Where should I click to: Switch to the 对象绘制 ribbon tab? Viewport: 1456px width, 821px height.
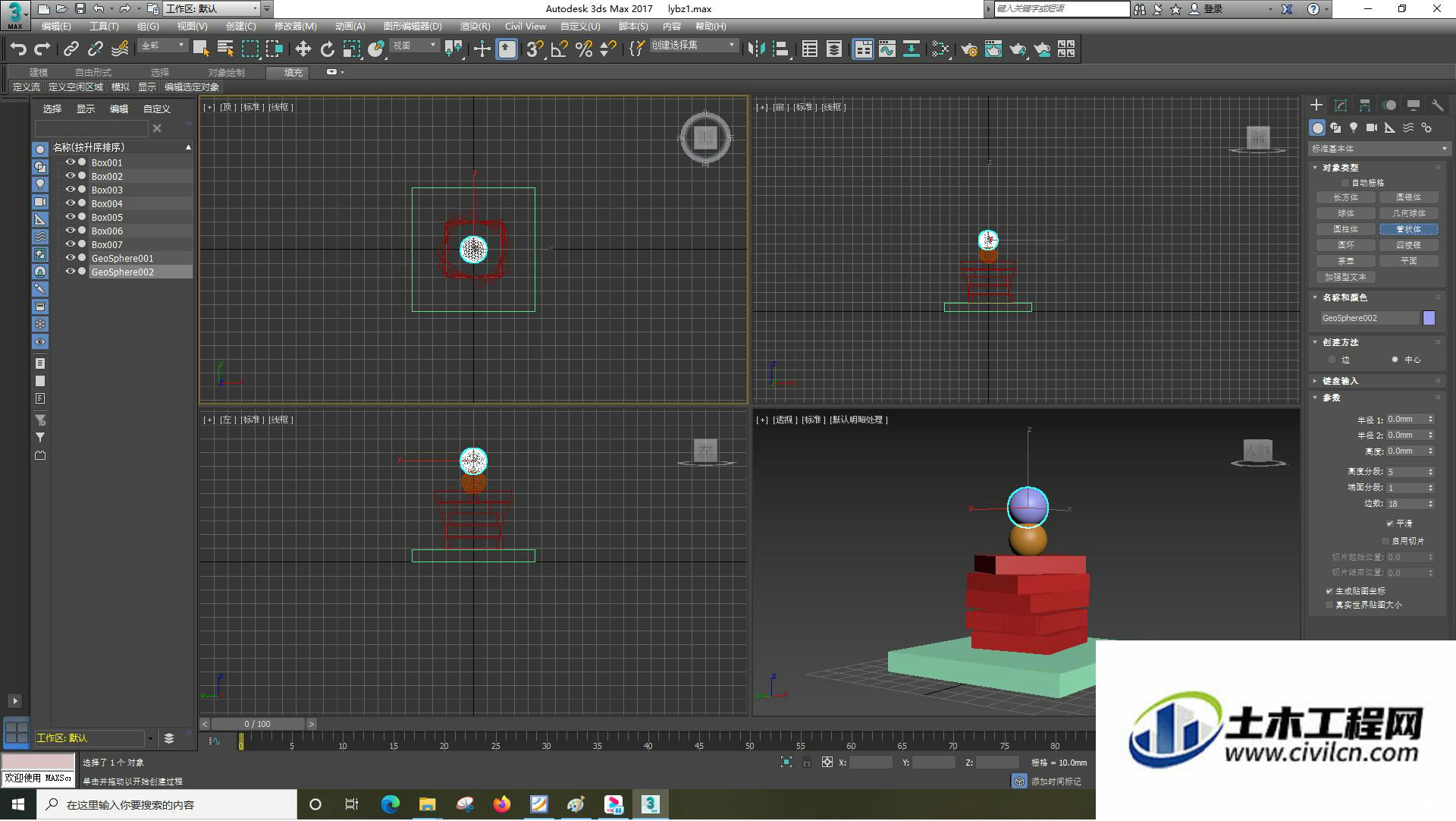click(x=227, y=73)
